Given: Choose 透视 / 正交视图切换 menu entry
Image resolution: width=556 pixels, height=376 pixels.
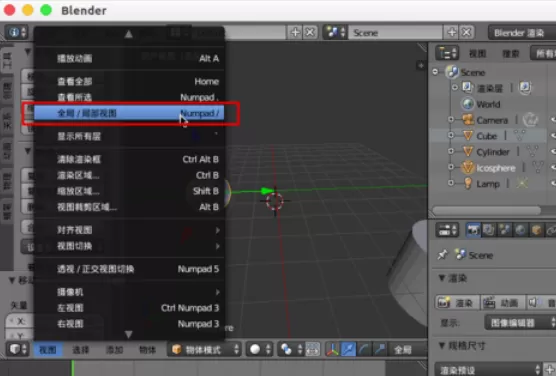Looking at the screenshot, I should coord(130,269).
